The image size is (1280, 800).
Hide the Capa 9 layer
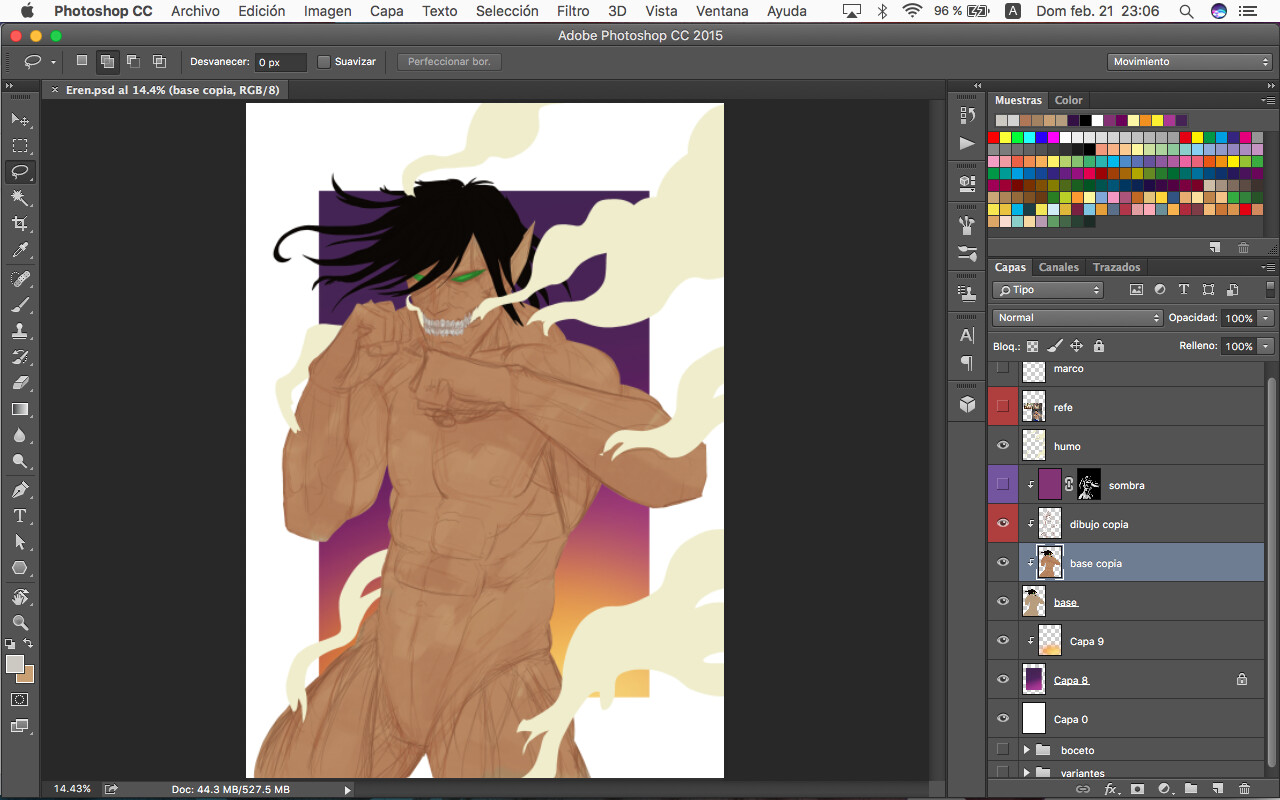(x=1003, y=641)
